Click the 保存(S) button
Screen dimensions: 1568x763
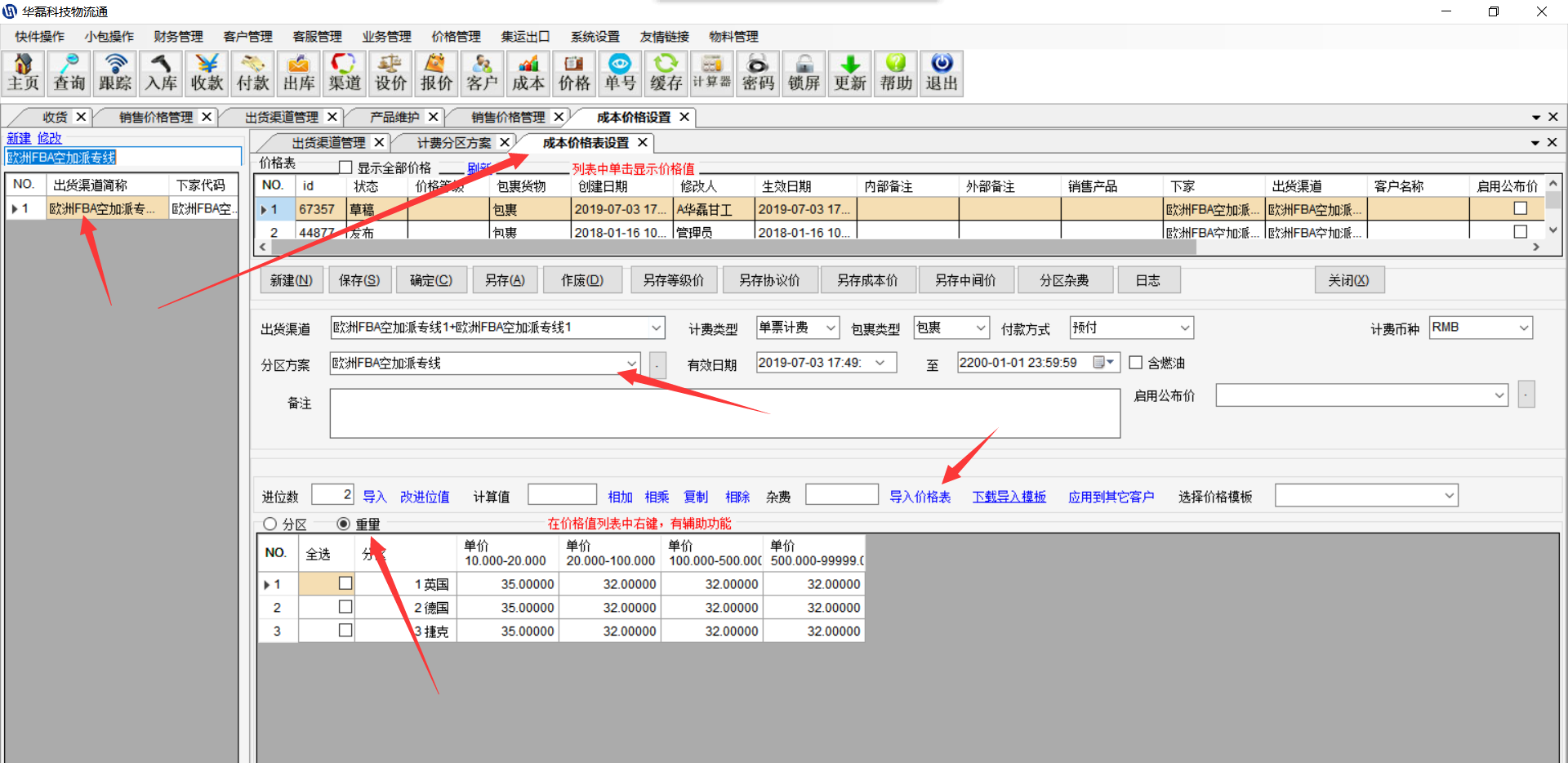point(359,280)
